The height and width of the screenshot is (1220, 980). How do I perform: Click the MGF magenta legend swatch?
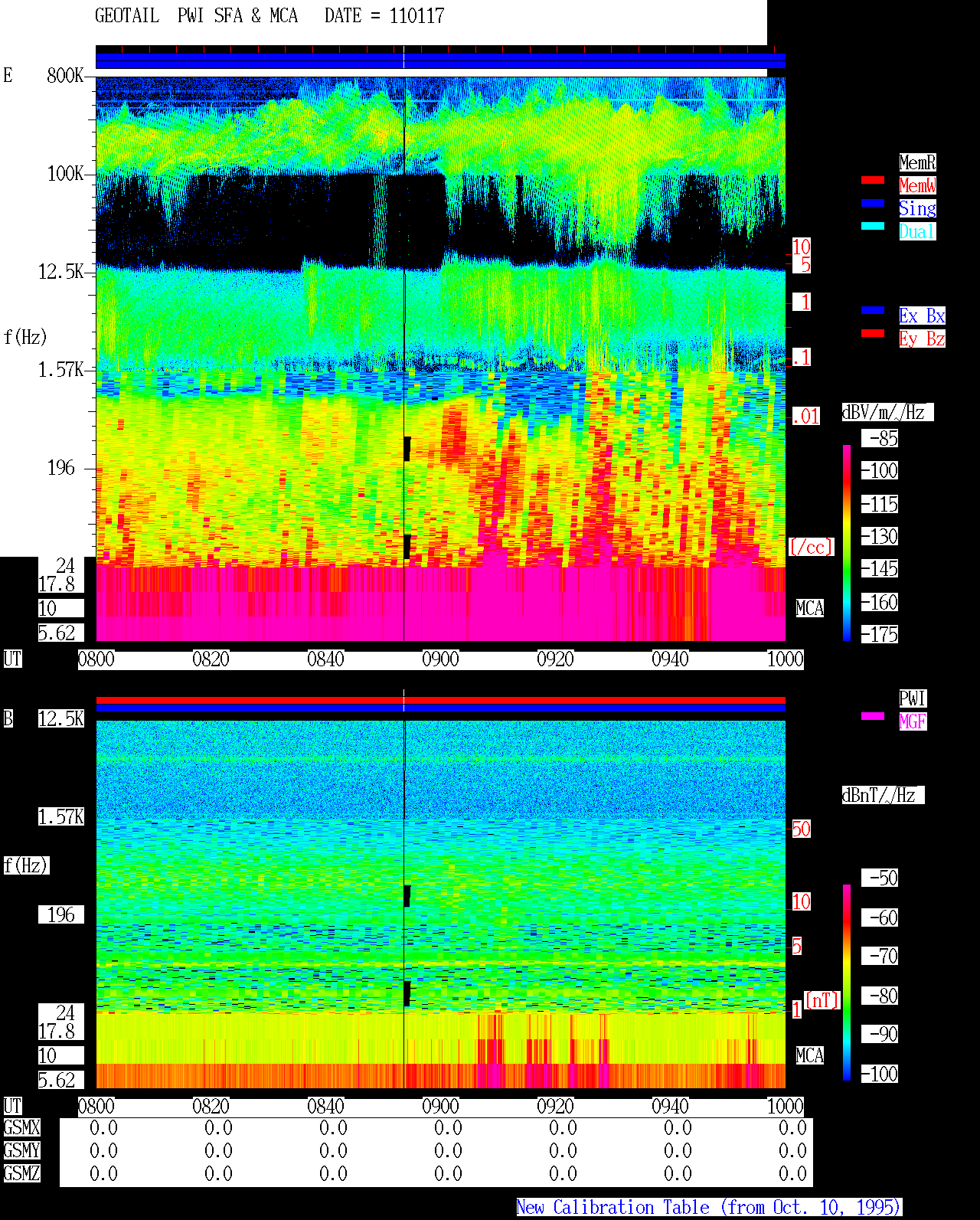pos(873,716)
